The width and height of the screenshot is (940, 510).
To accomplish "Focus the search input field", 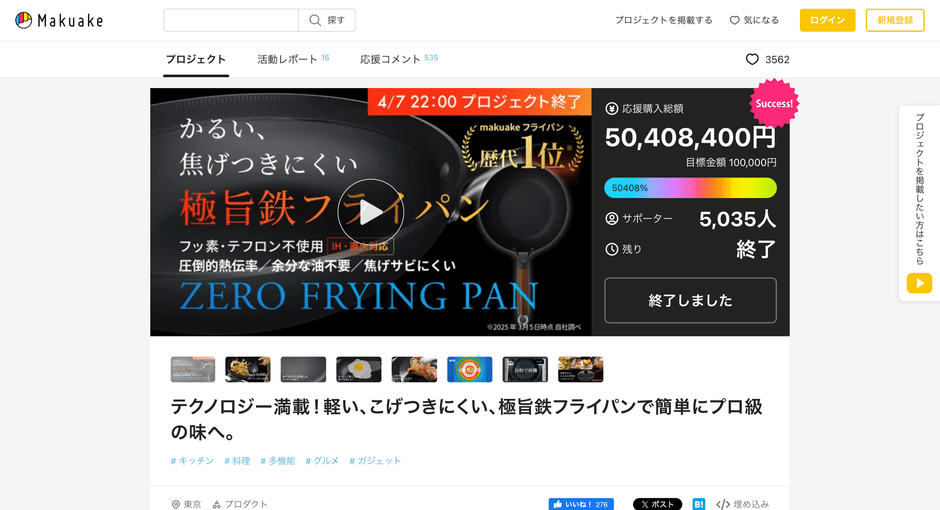I will click(x=231, y=20).
